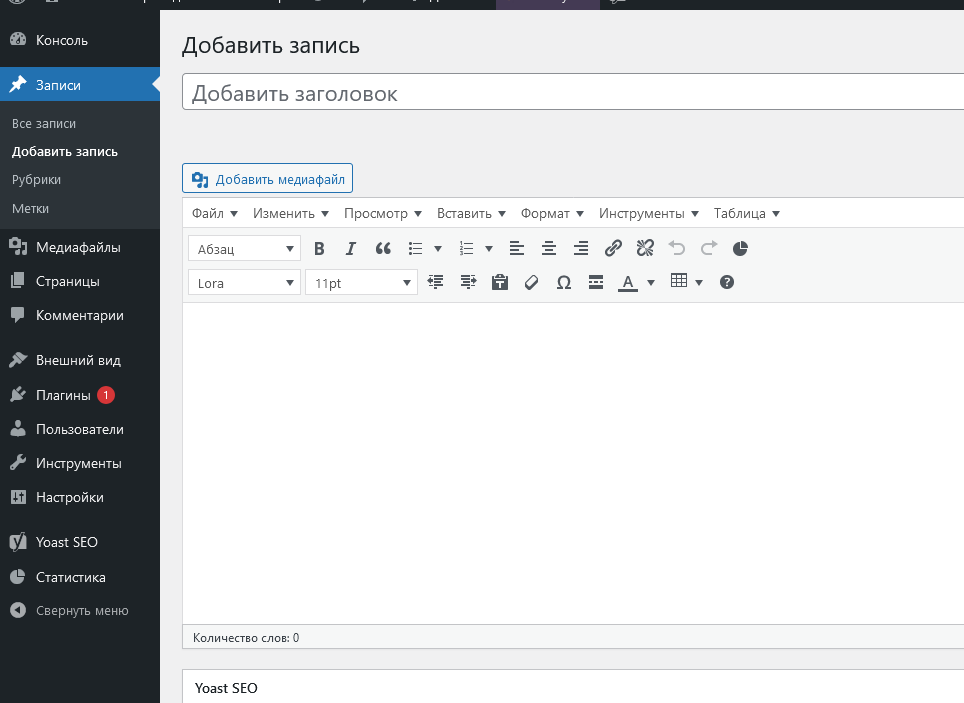Open Плагины in the sidebar
The height and width of the screenshot is (703, 964).
(63, 395)
